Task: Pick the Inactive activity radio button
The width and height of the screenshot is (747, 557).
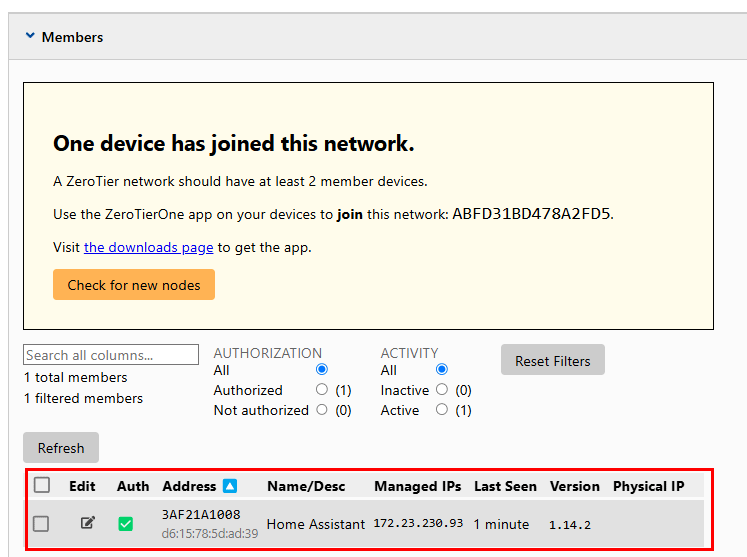Action: [442, 390]
